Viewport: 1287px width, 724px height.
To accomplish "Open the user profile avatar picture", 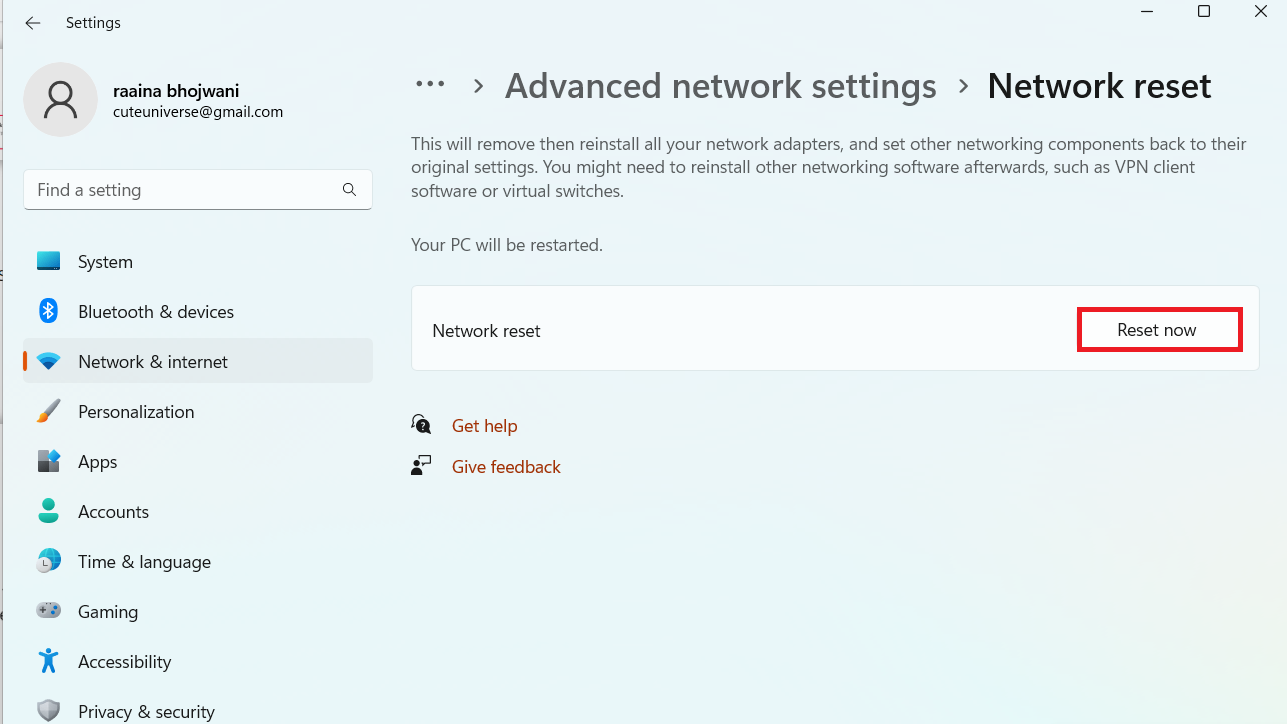I will (x=60, y=100).
